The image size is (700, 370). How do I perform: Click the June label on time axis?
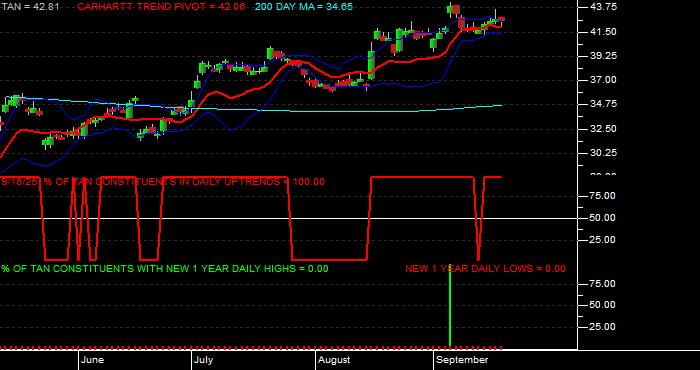[x=92, y=360]
